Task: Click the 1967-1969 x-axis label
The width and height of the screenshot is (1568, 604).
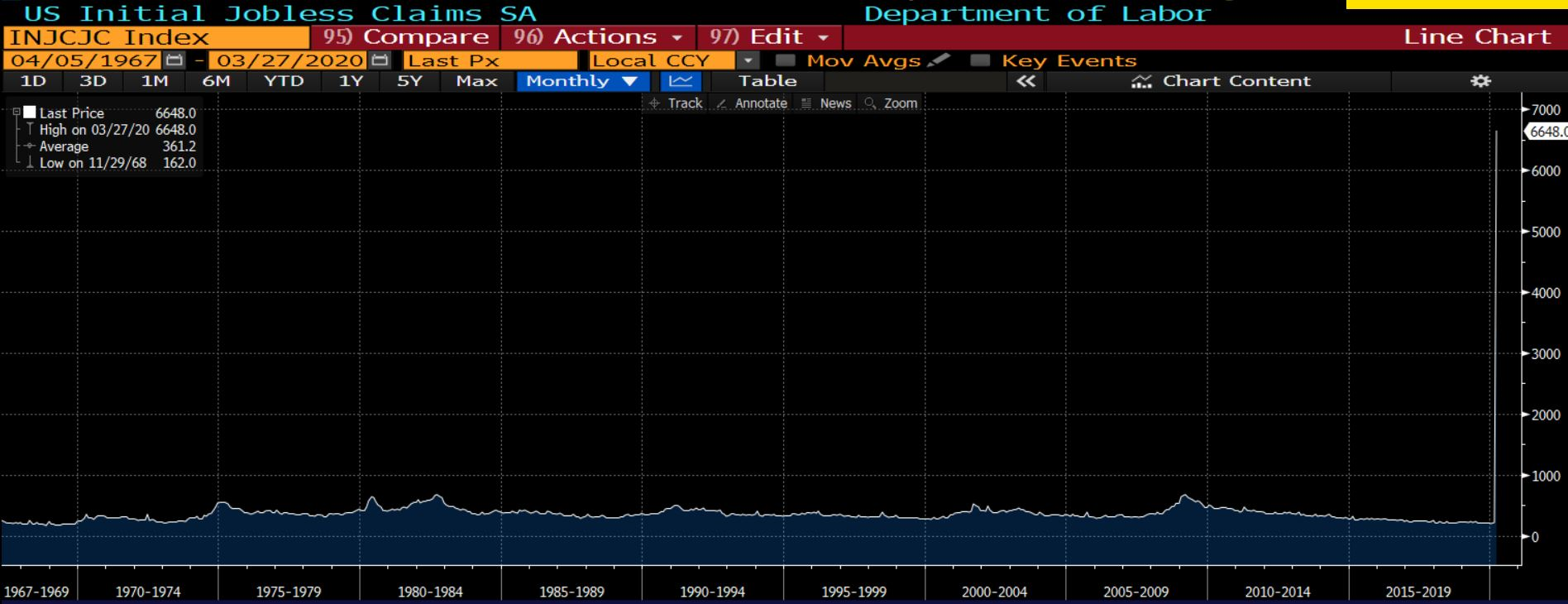Action: (36, 592)
